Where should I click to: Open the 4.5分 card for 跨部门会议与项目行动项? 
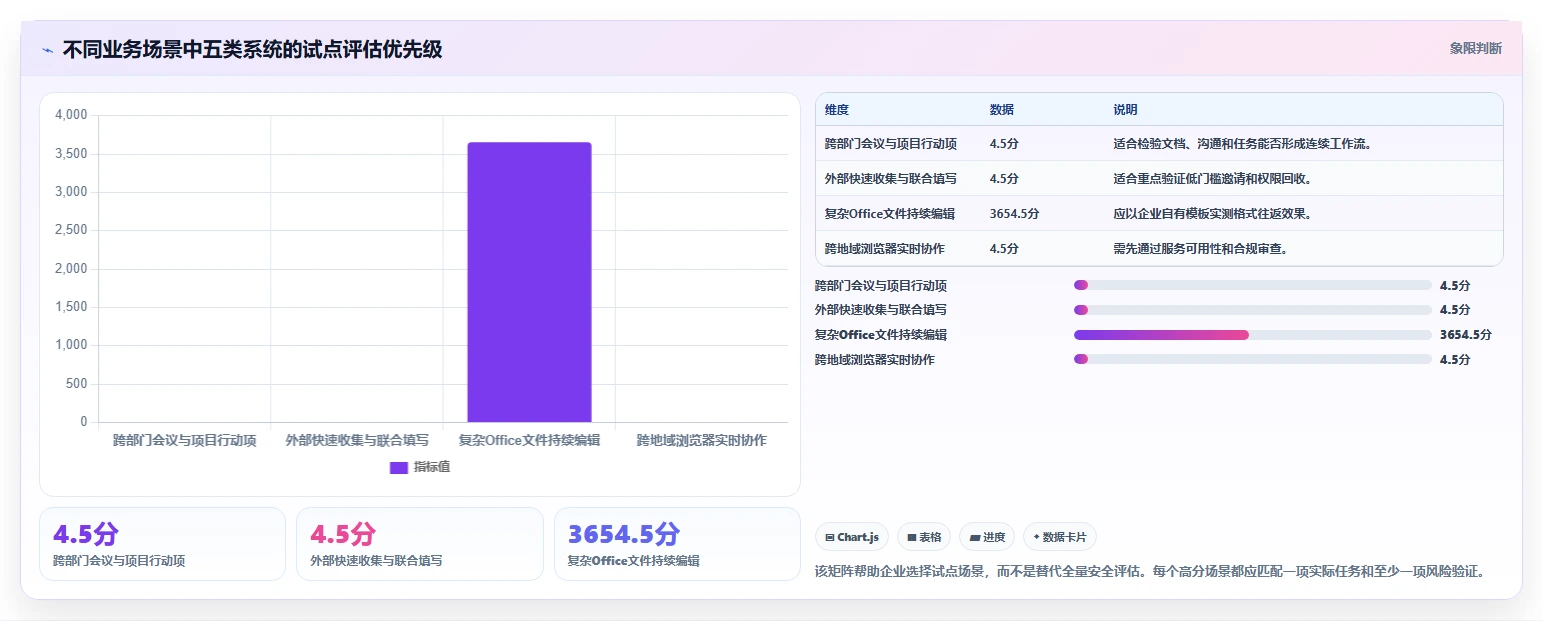162,544
